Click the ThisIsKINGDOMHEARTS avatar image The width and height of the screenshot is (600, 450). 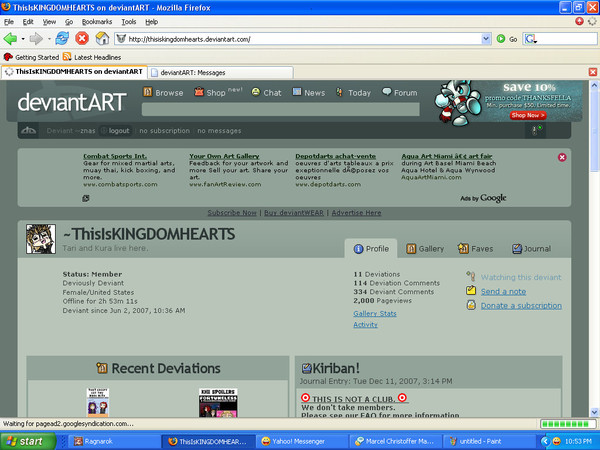click(41, 239)
